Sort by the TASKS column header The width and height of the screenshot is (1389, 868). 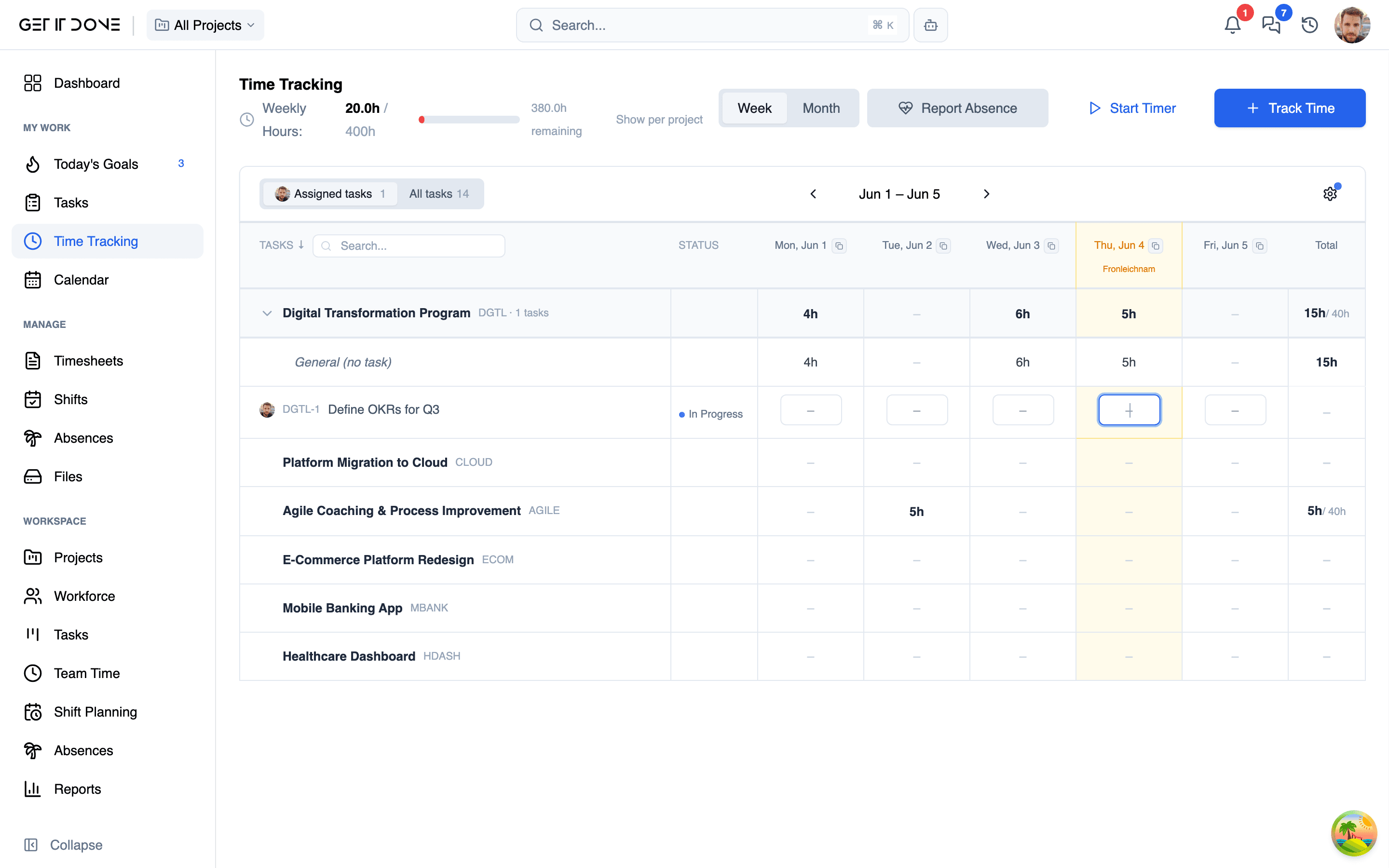[x=281, y=245]
